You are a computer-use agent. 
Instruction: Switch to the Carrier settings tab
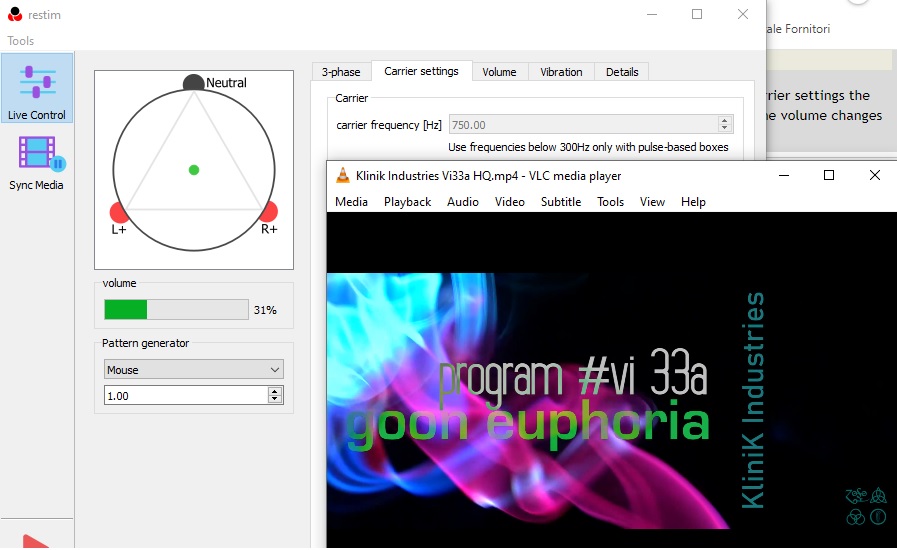[x=422, y=71]
